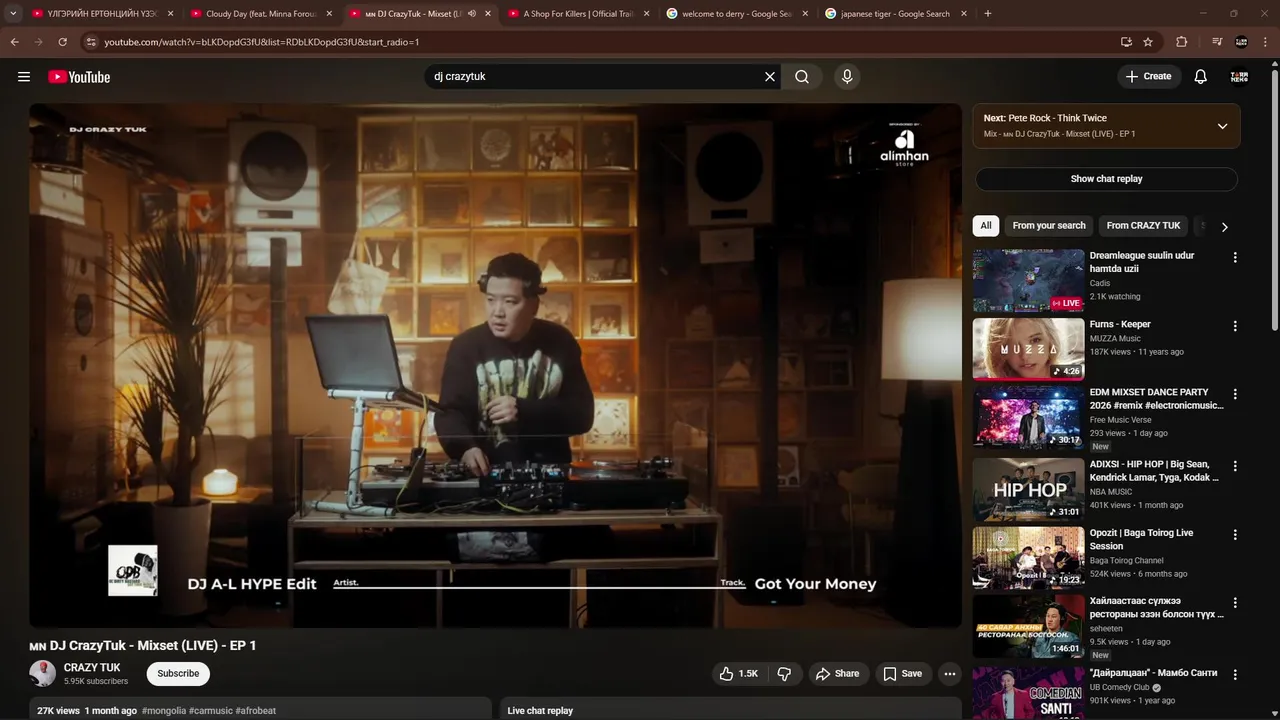Open the CRAZY TUK channel avatar
1280x720 pixels.
[x=43, y=674]
